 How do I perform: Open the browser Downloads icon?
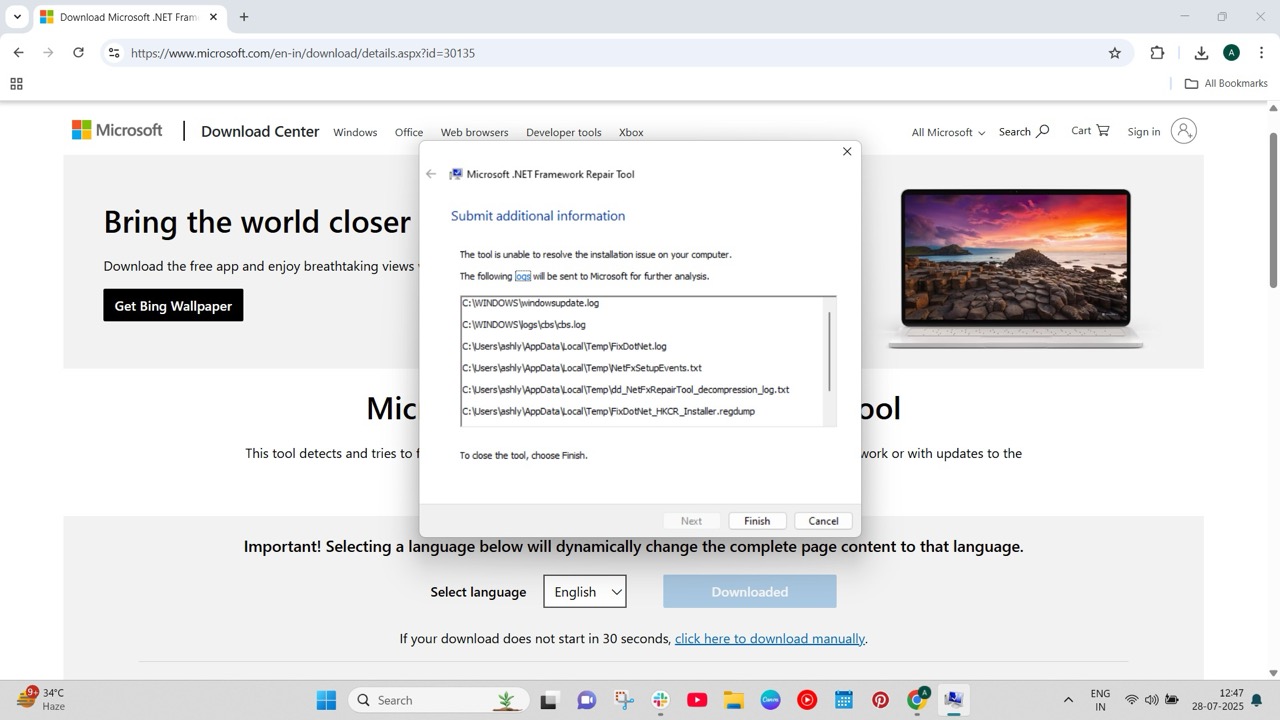[1201, 52]
